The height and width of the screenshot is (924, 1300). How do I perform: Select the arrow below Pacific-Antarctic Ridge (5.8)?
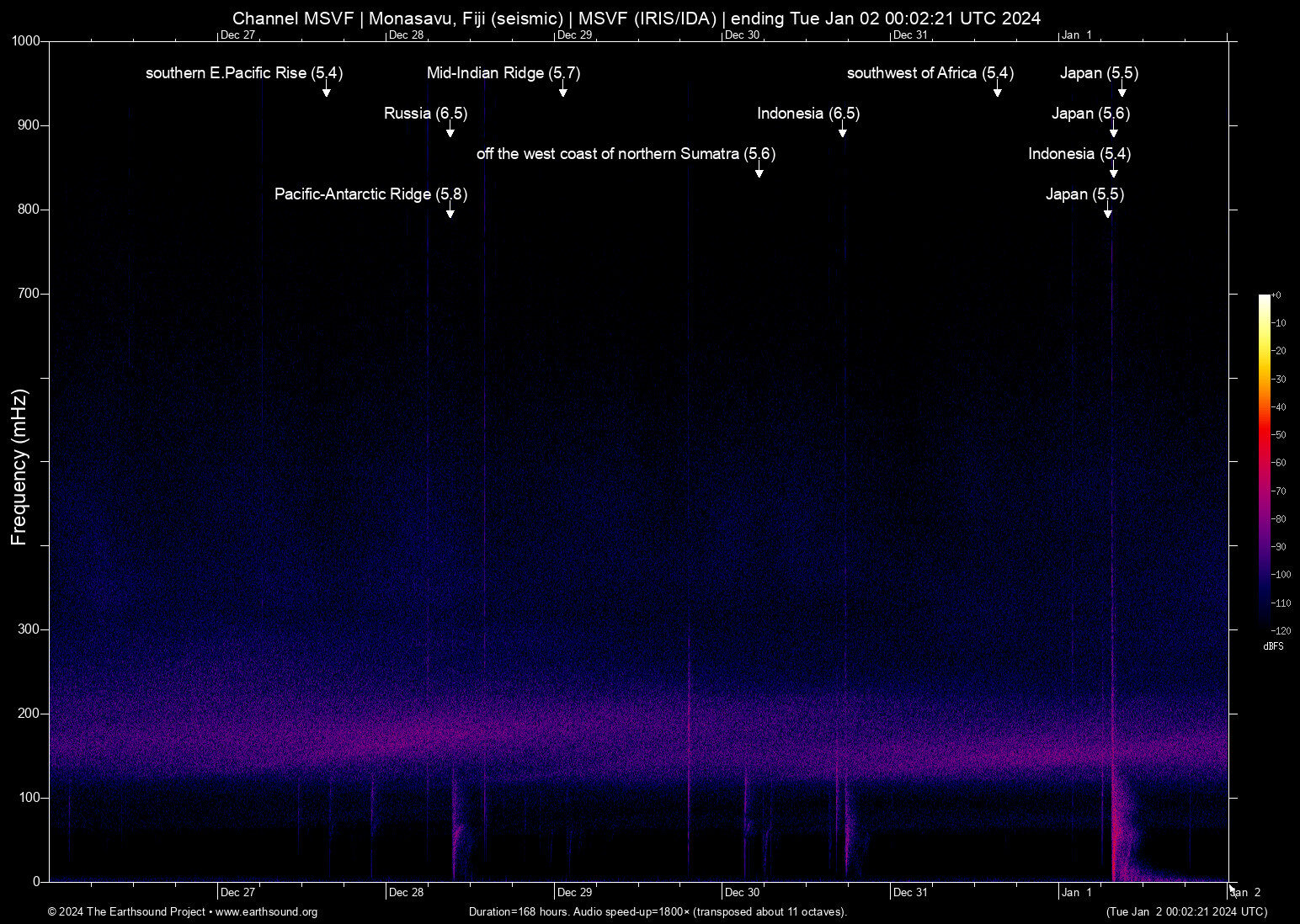pos(450,211)
